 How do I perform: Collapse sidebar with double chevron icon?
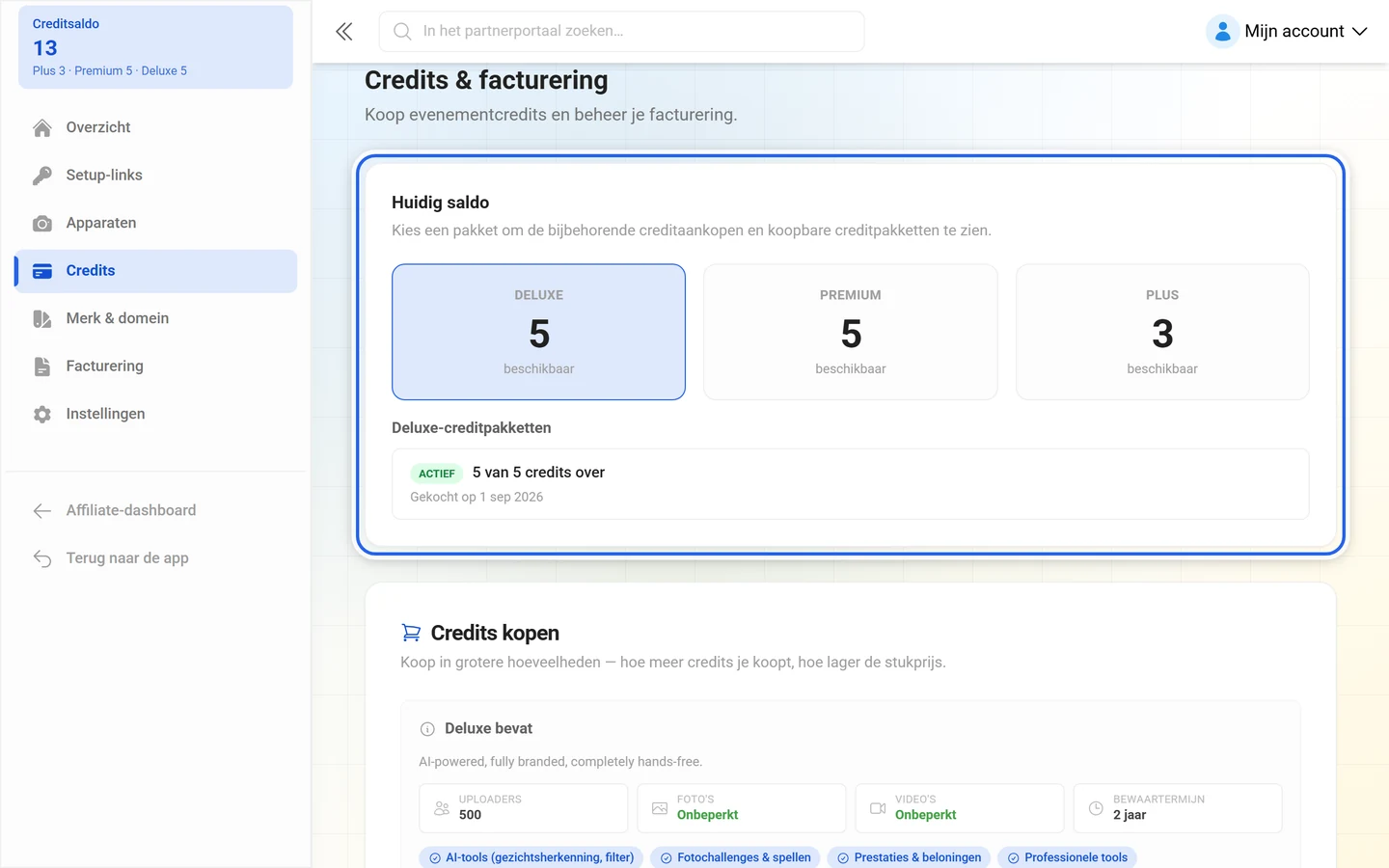(344, 32)
